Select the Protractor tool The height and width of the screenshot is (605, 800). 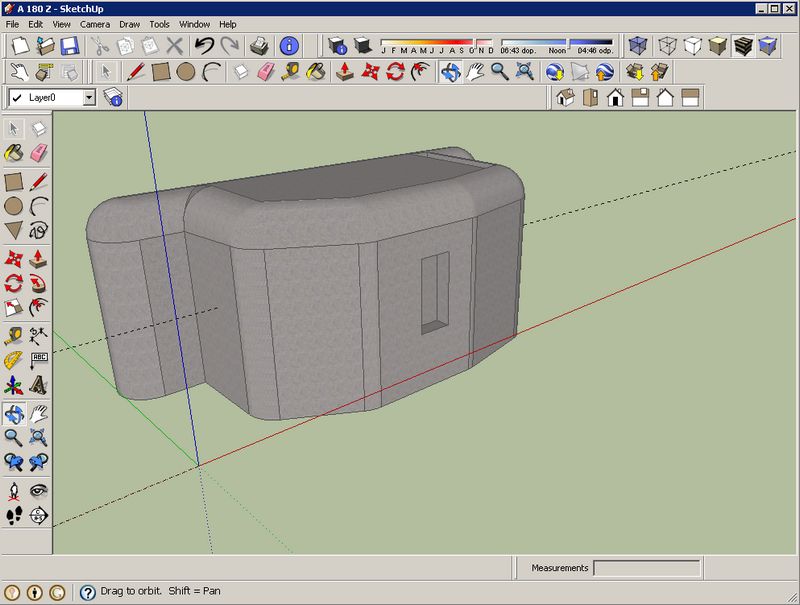(14, 360)
